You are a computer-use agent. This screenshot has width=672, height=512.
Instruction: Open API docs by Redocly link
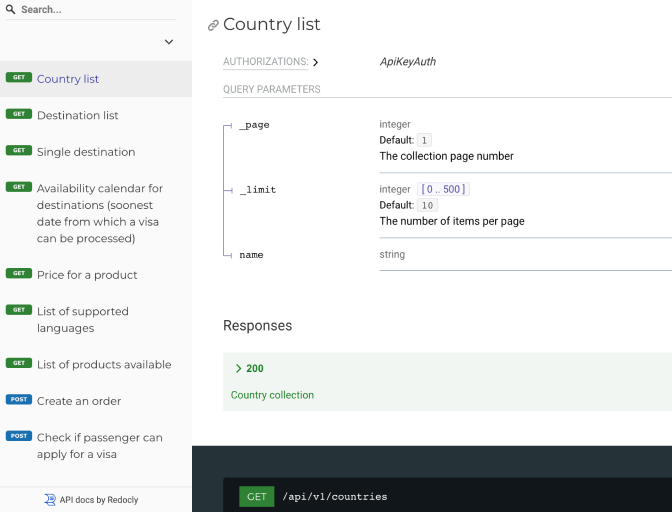[98, 500]
